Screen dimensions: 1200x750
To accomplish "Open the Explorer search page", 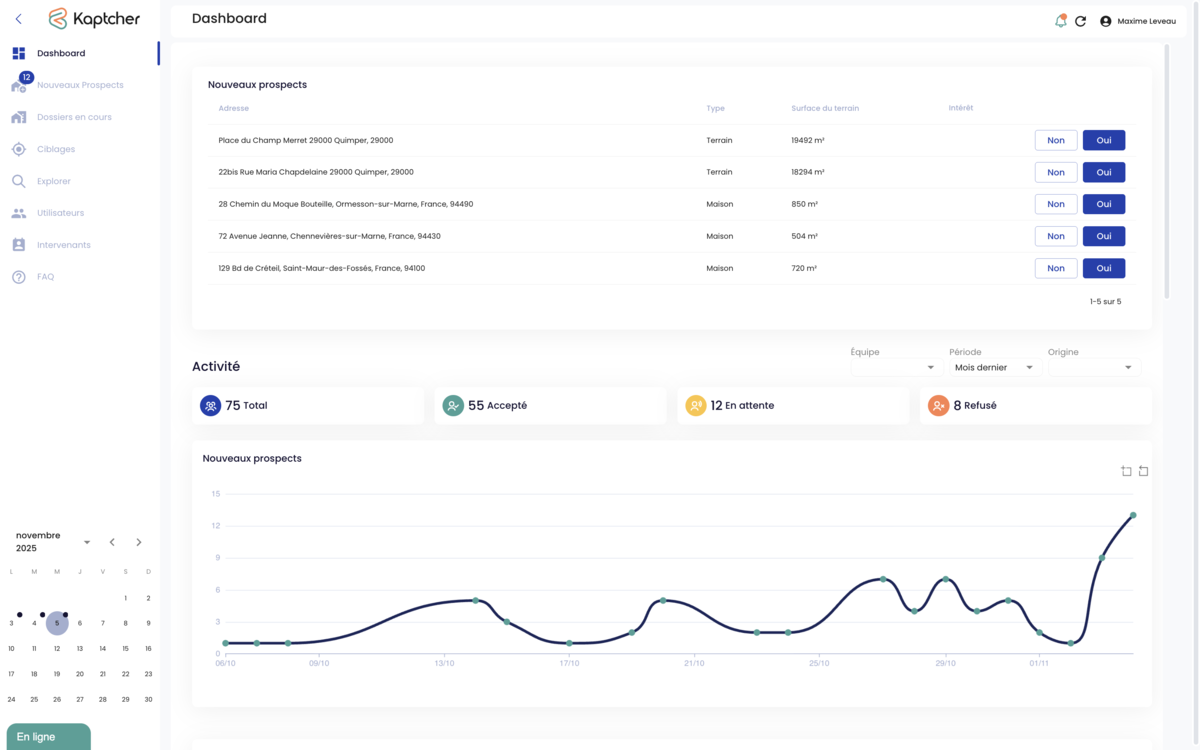I will (54, 181).
